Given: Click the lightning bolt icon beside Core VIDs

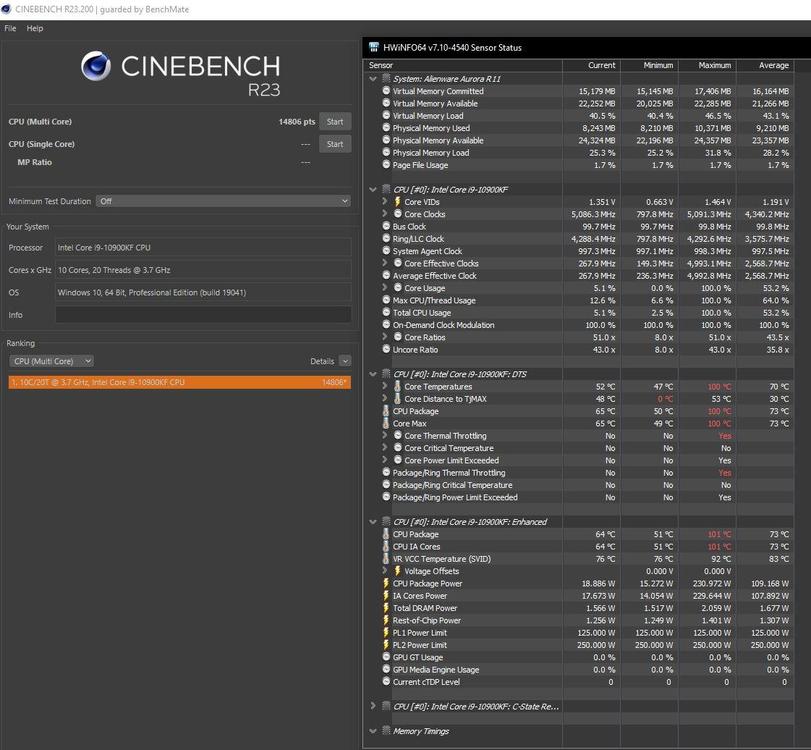Looking at the screenshot, I should pyautogui.click(x=397, y=202).
